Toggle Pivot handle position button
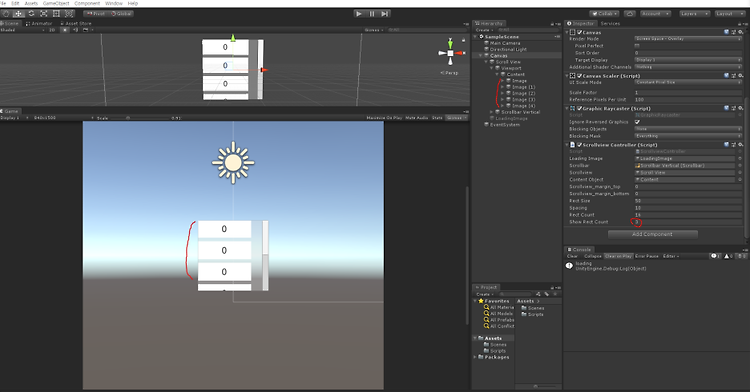 (96, 14)
